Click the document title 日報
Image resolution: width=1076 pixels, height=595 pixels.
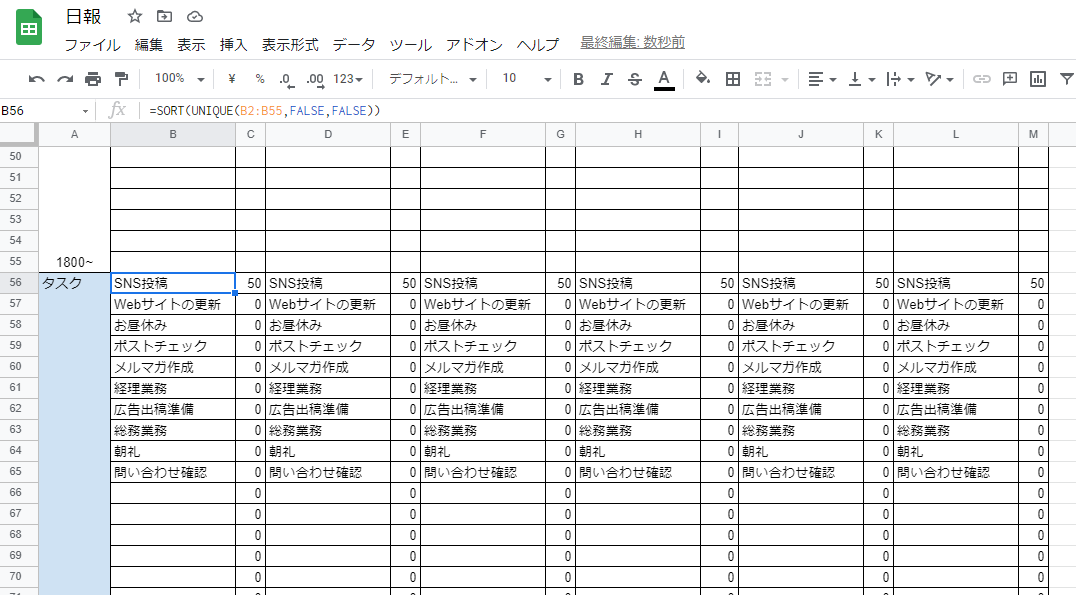coord(84,16)
